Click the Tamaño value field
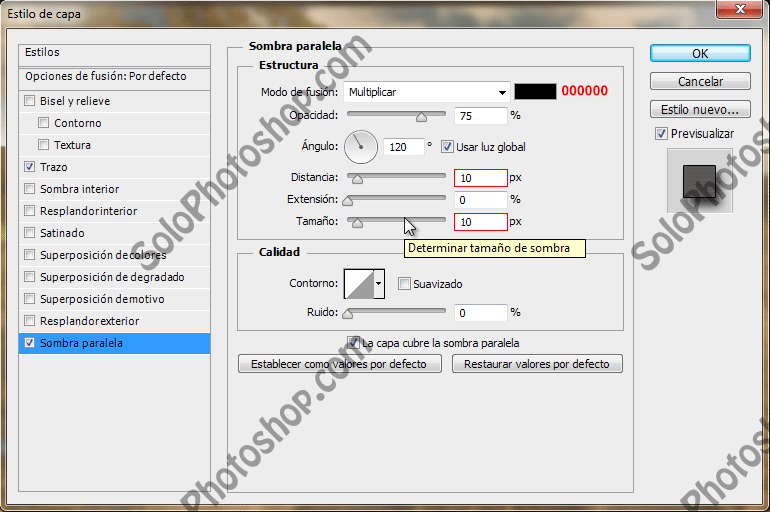This screenshot has width=770, height=512. click(481, 222)
